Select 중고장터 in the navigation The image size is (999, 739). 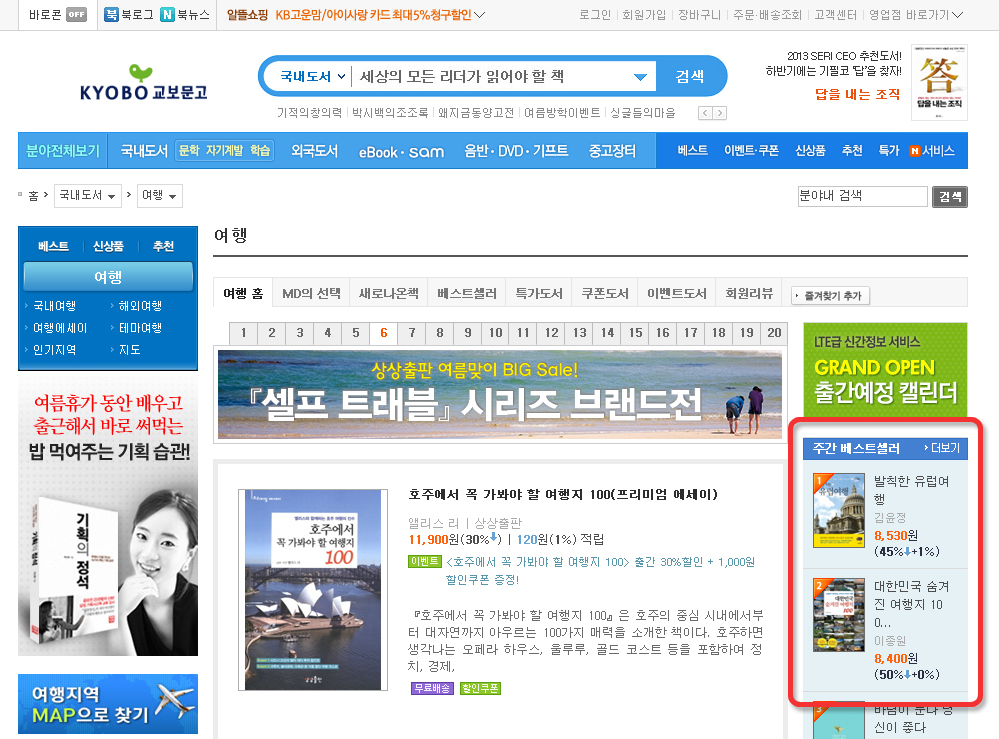pos(612,151)
